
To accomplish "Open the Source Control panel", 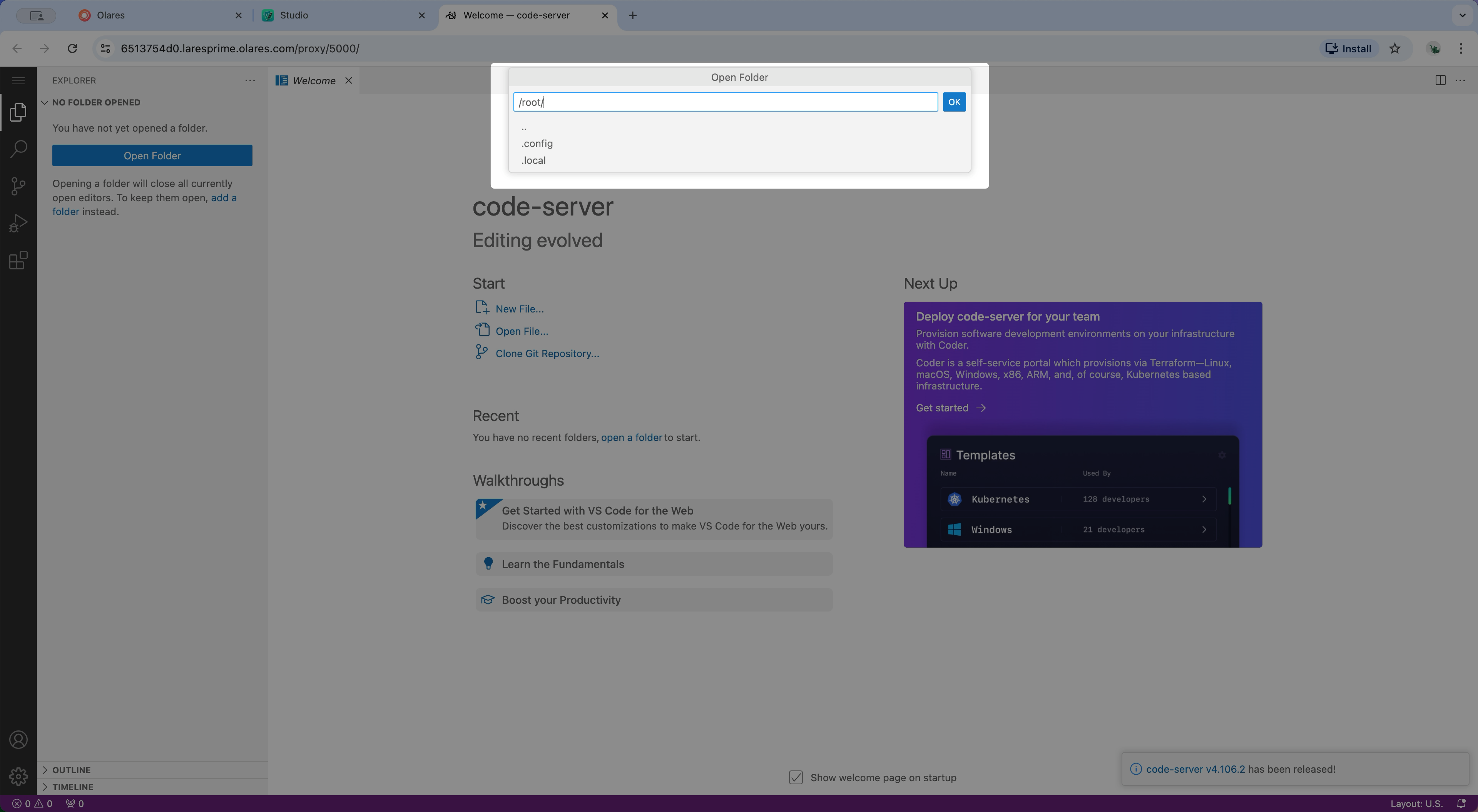I will (x=18, y=185).
